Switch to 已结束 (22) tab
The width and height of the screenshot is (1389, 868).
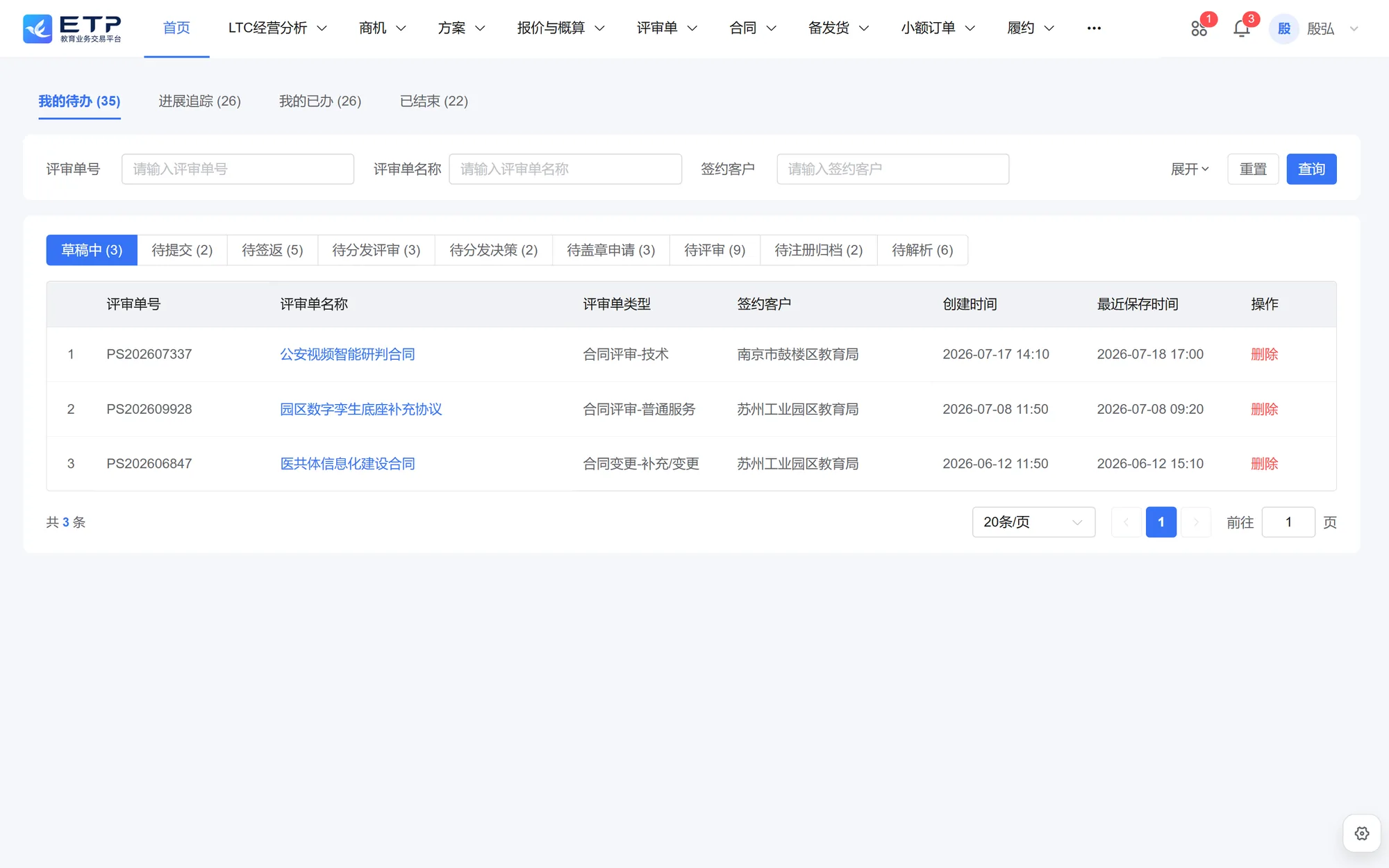click(x=434, y=101)
